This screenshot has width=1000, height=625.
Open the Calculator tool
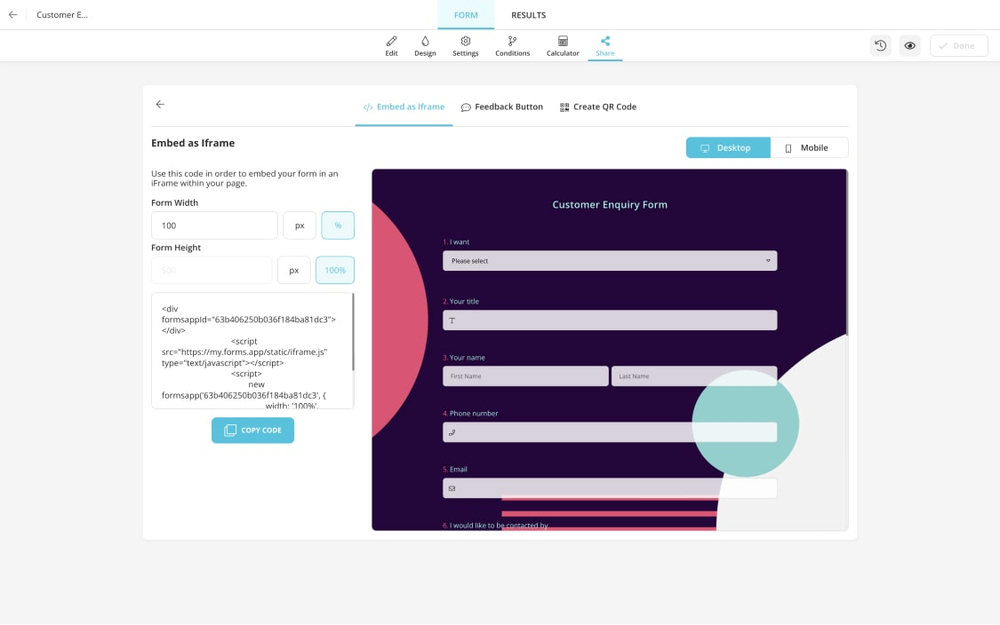click(562, 46)
